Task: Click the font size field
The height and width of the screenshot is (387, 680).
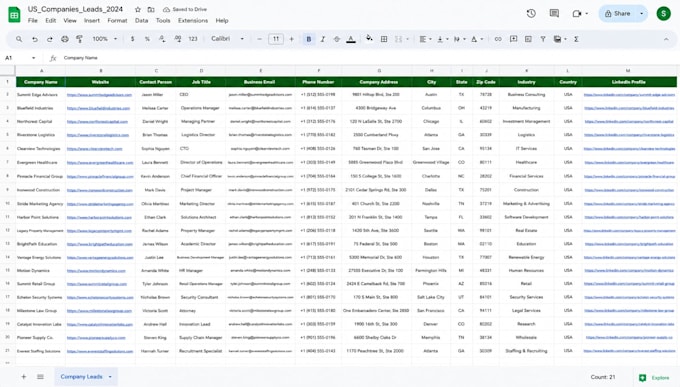Action: point(276,39)
